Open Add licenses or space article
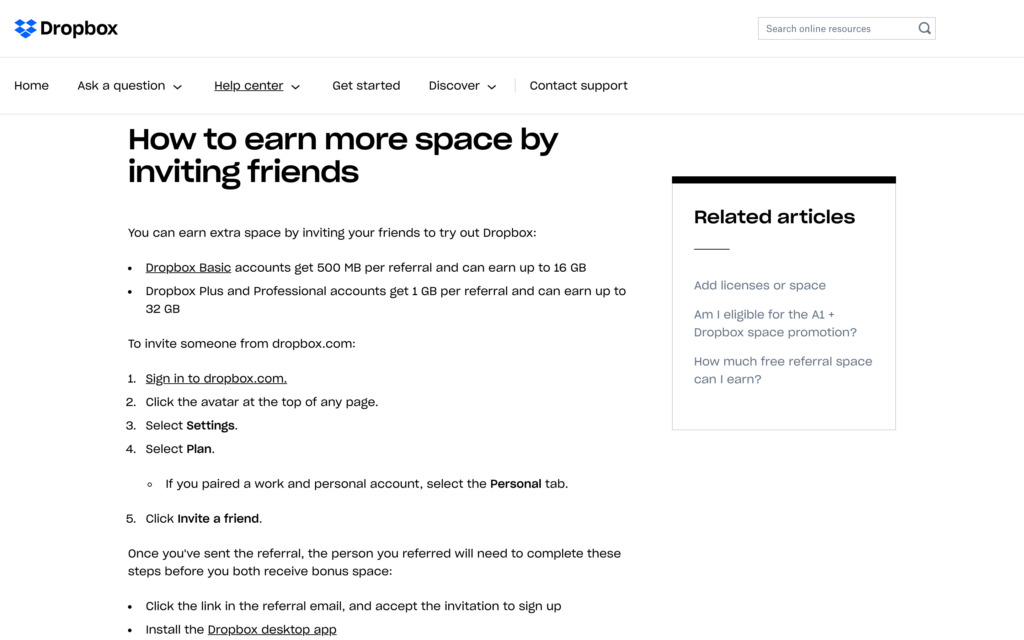This screenshot has height=640, width=1024. click(760, 285)
